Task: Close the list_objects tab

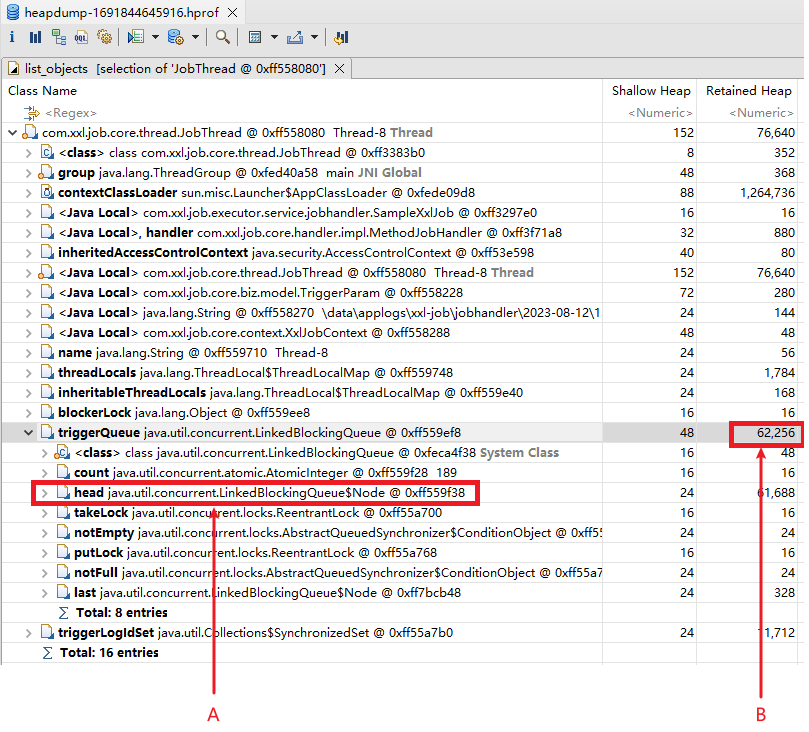Action: (x=339, y=68)
